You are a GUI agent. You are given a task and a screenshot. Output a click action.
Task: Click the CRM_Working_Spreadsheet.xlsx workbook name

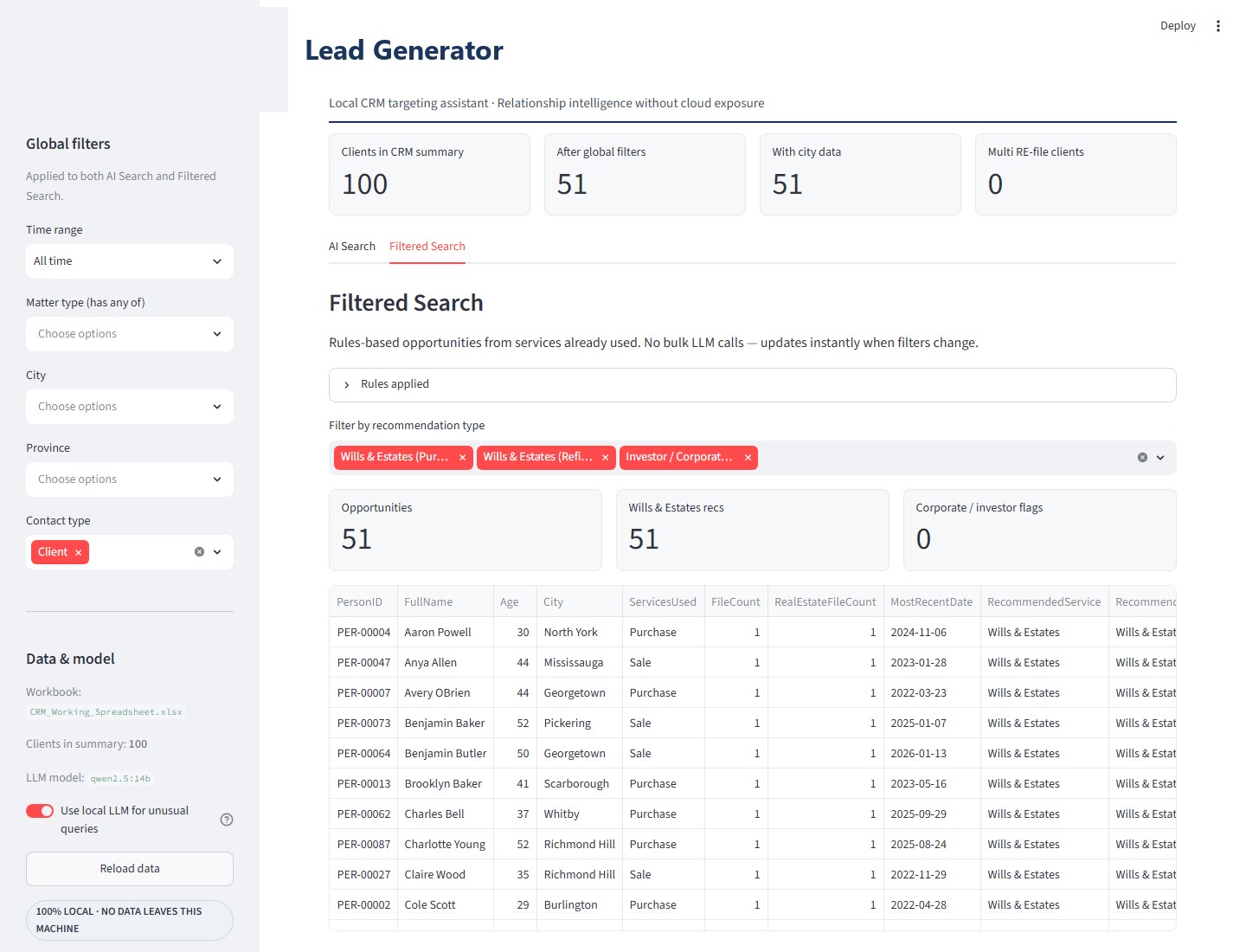[x=106, y=712]
